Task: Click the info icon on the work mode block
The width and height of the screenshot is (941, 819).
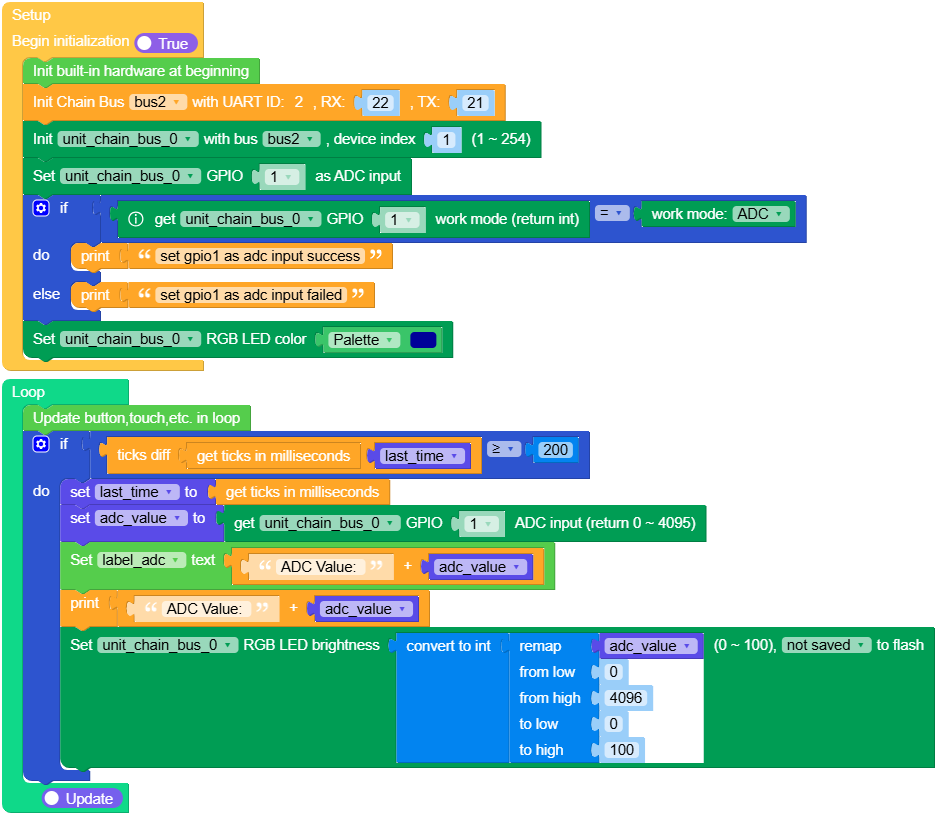Action: point(135,219)
